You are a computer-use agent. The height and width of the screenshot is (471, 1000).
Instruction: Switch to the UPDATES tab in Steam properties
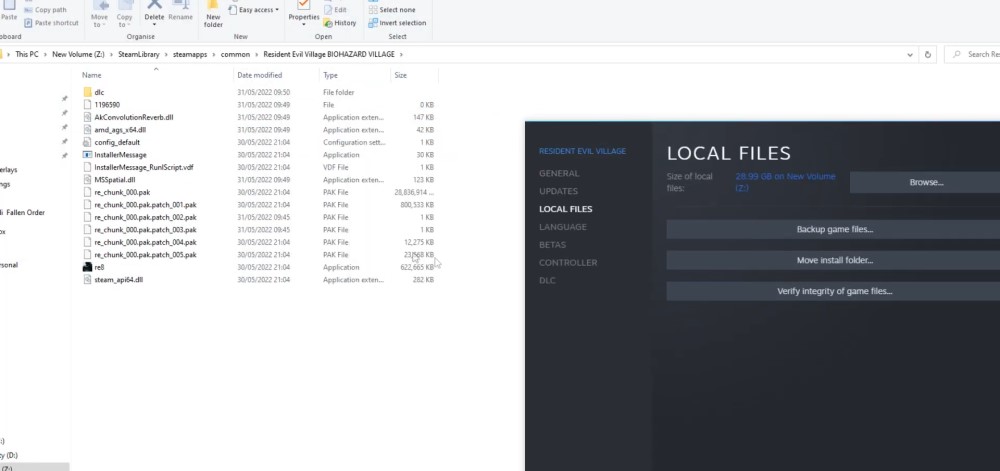coord(558,191)
